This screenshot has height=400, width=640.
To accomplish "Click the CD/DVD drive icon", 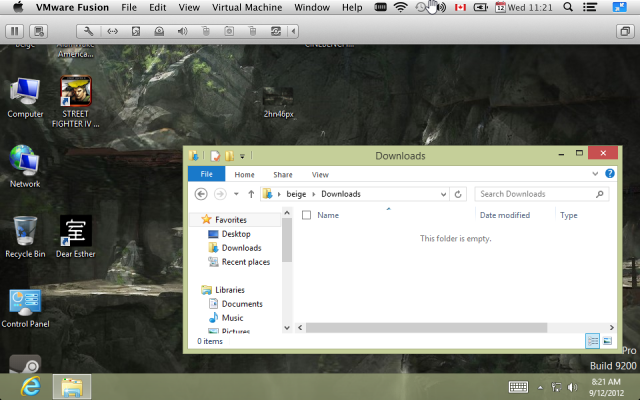I will pyautogui.click(x=159, y=31).
